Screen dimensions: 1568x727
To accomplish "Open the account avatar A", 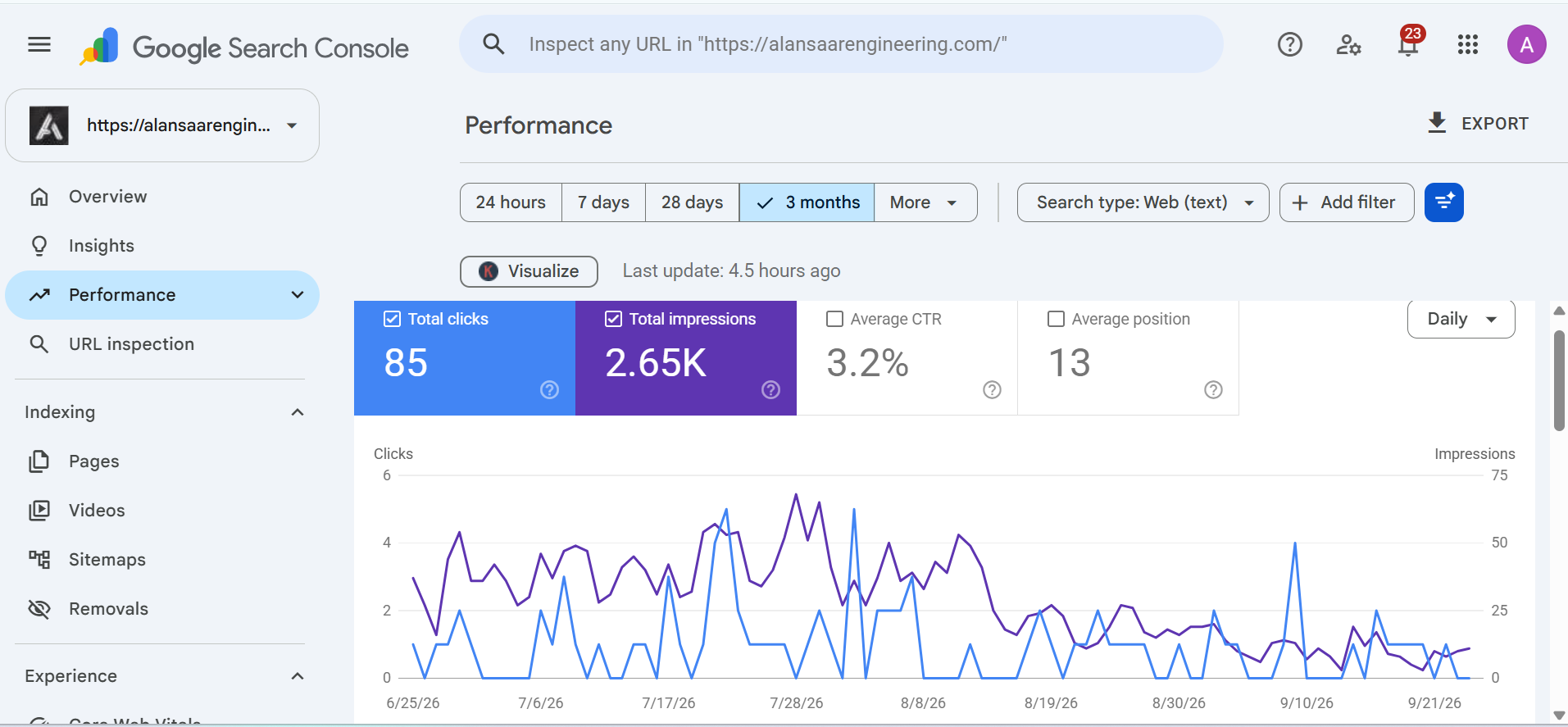I will coord(1526,44).
